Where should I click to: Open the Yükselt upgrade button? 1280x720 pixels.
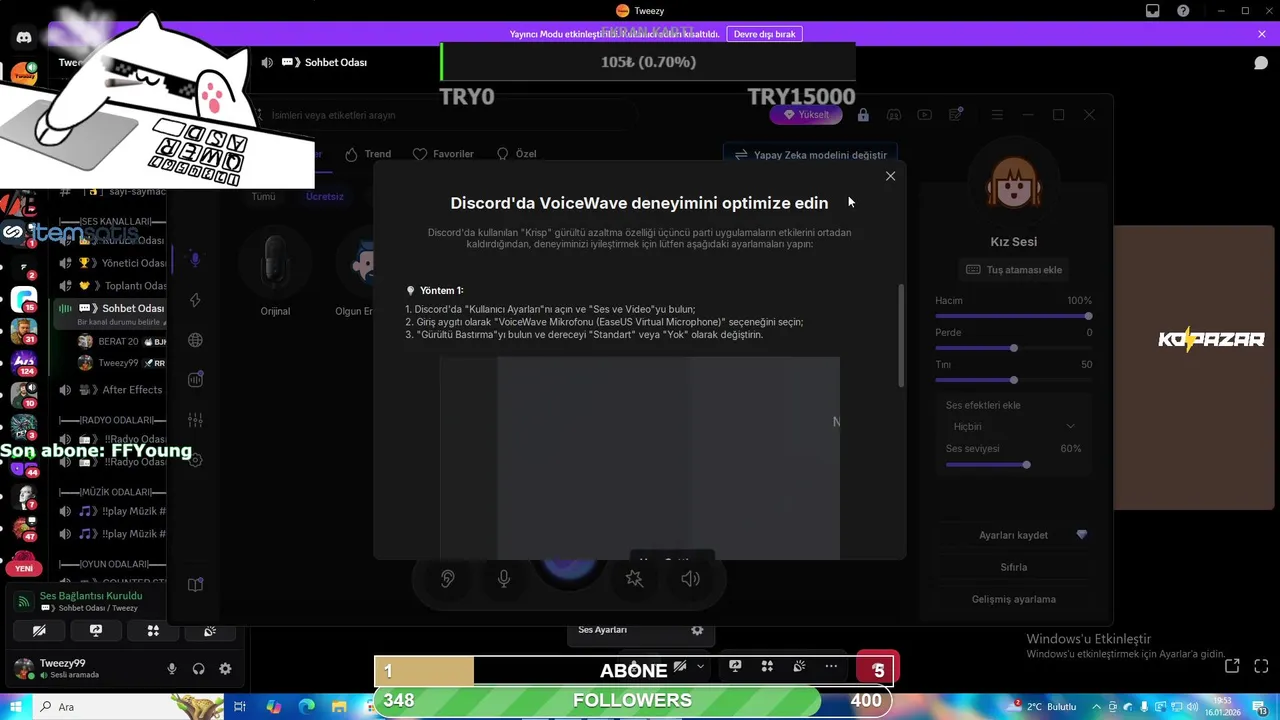pyautogui.click(x=806, y=115)
